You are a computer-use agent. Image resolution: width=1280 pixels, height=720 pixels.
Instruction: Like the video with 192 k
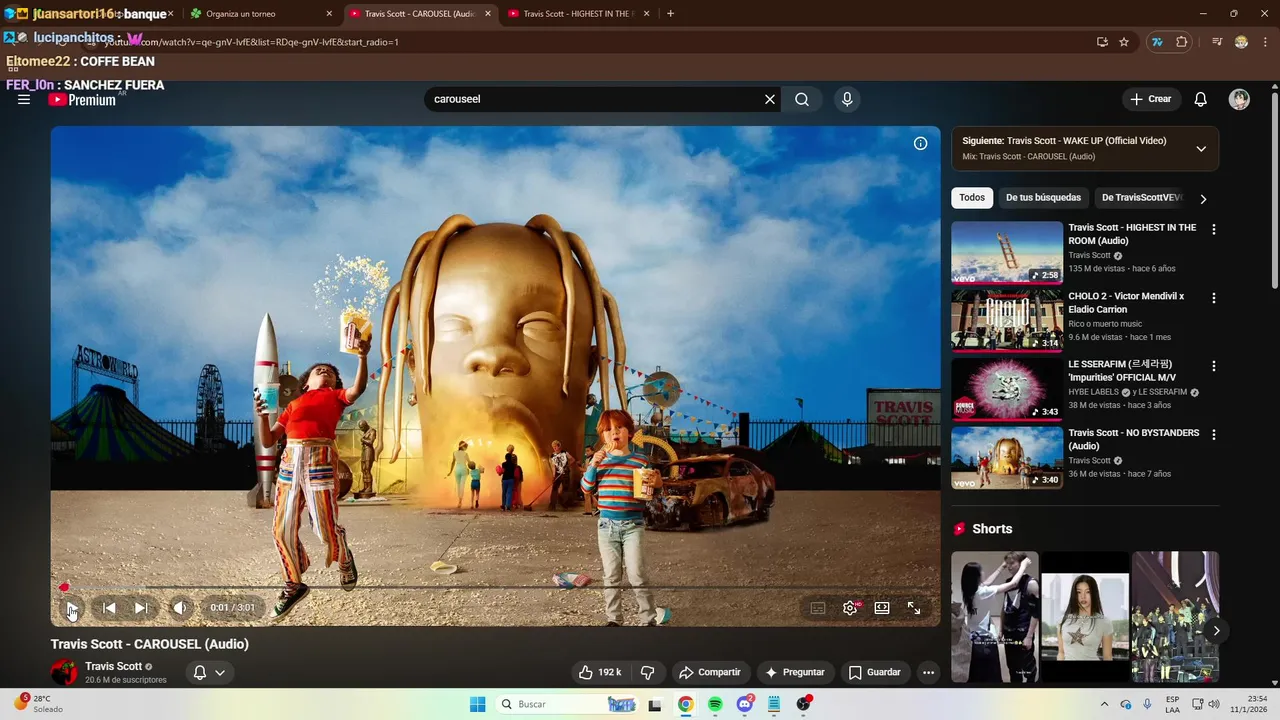click(x=600, y=672)
